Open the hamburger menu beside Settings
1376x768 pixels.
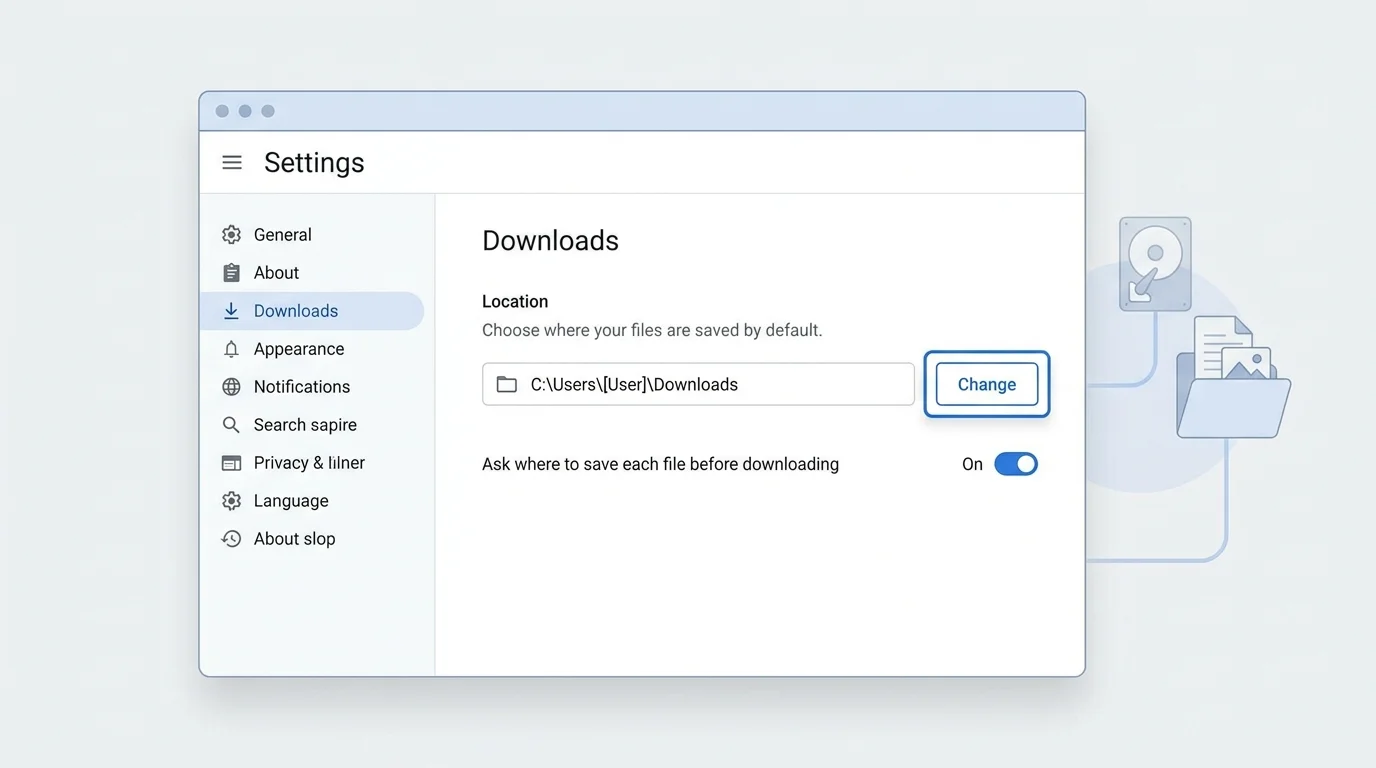coord(232,162)
